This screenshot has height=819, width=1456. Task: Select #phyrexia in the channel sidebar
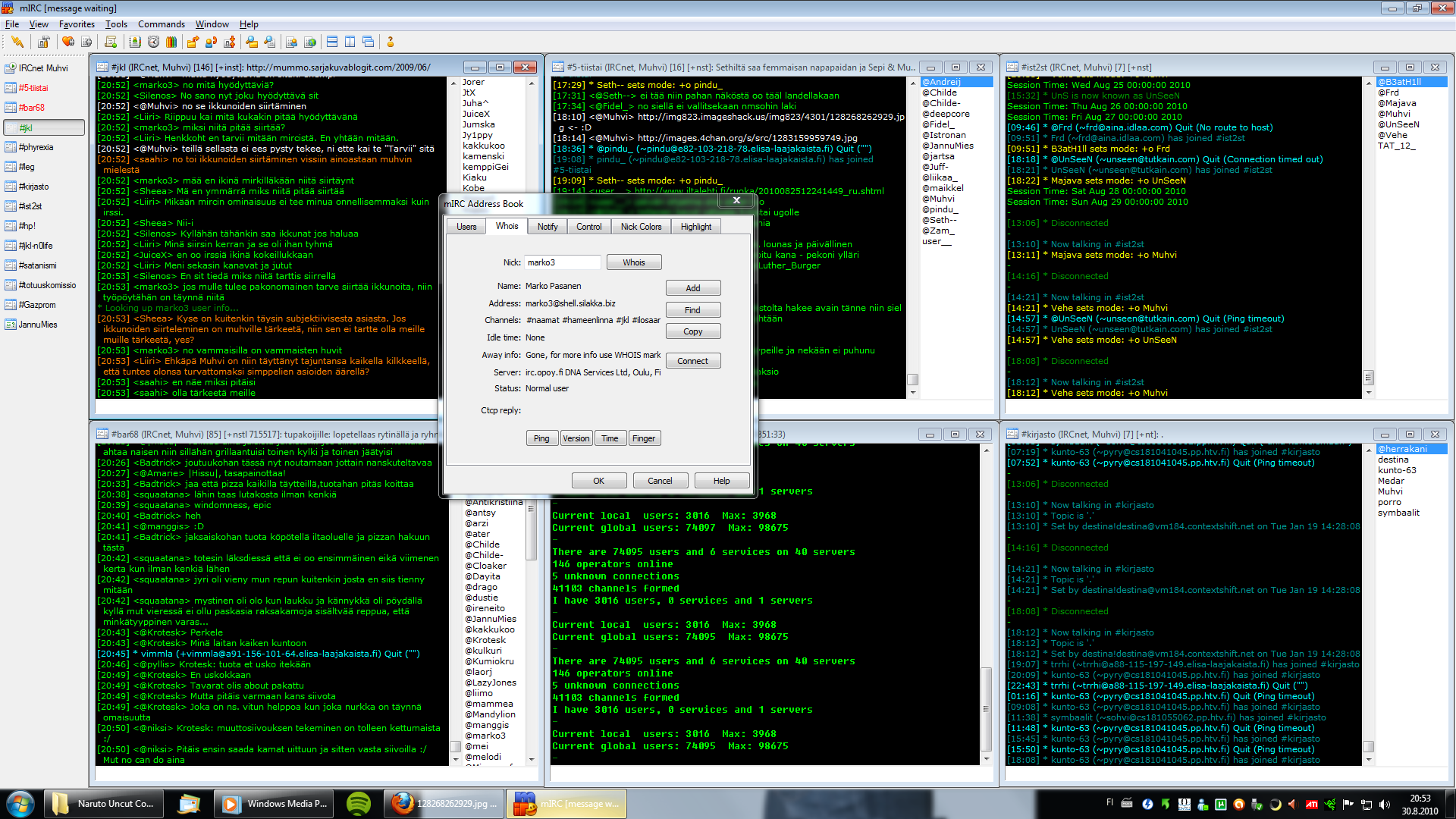(x=36, y=147)
